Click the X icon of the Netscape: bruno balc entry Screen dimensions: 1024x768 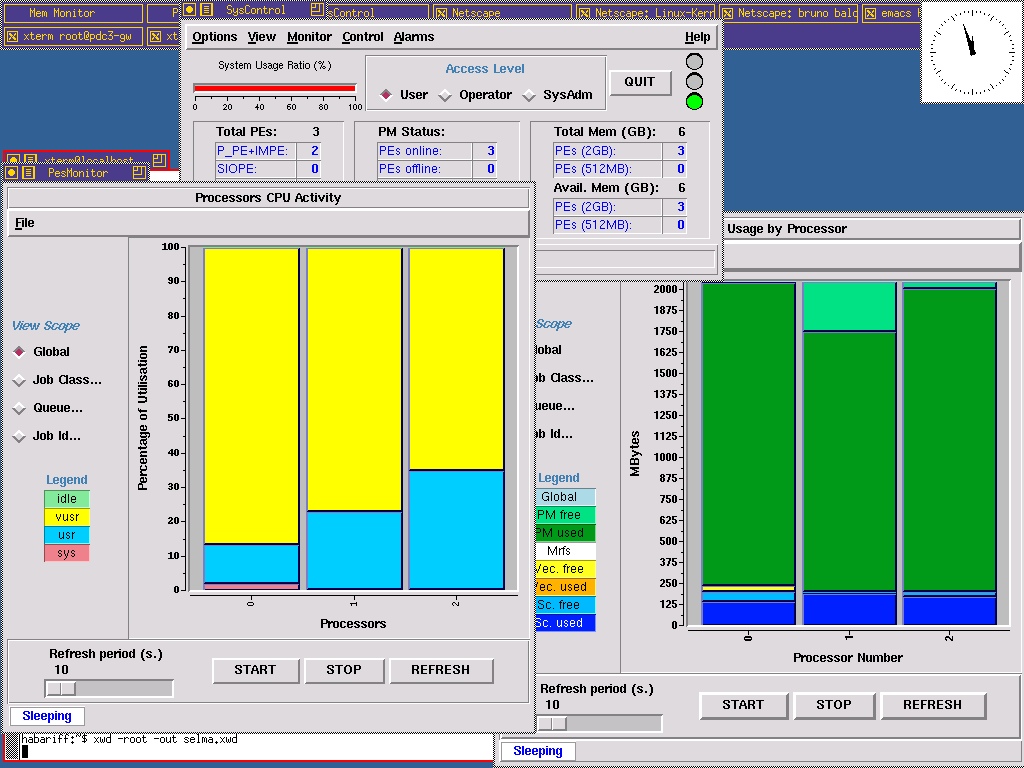[727, 13]
